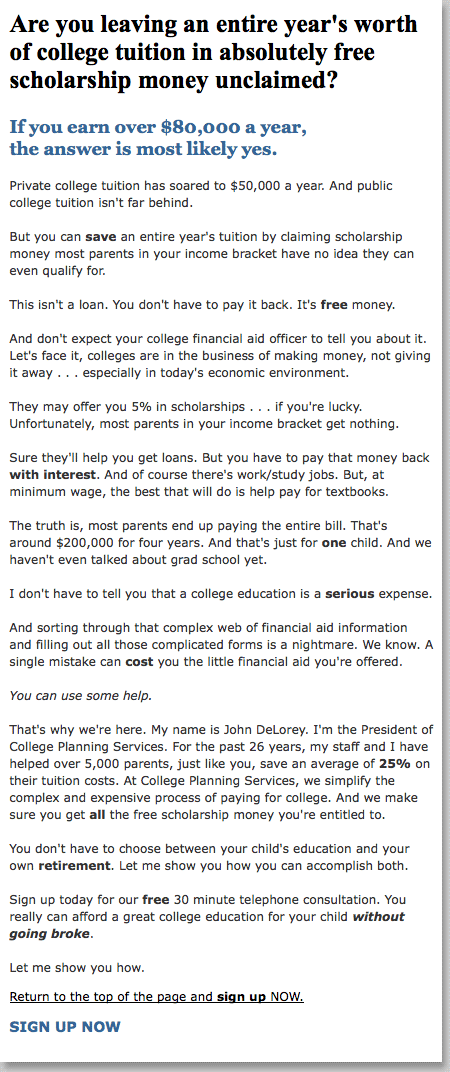The image size is (450, 1072).
Task: Click the standalone "Let me show you how." line
Action: click(77, 967)
